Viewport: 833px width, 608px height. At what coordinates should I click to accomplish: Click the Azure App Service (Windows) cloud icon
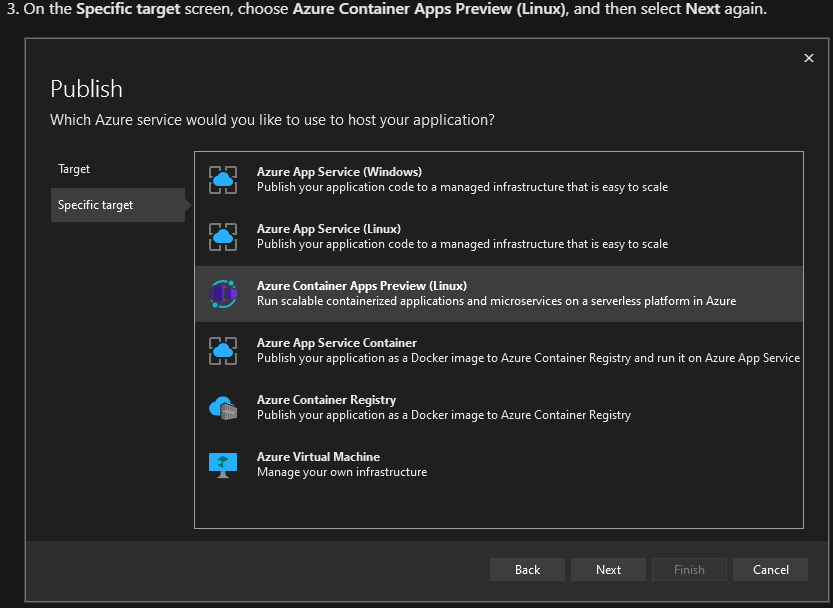coord(223,180)
